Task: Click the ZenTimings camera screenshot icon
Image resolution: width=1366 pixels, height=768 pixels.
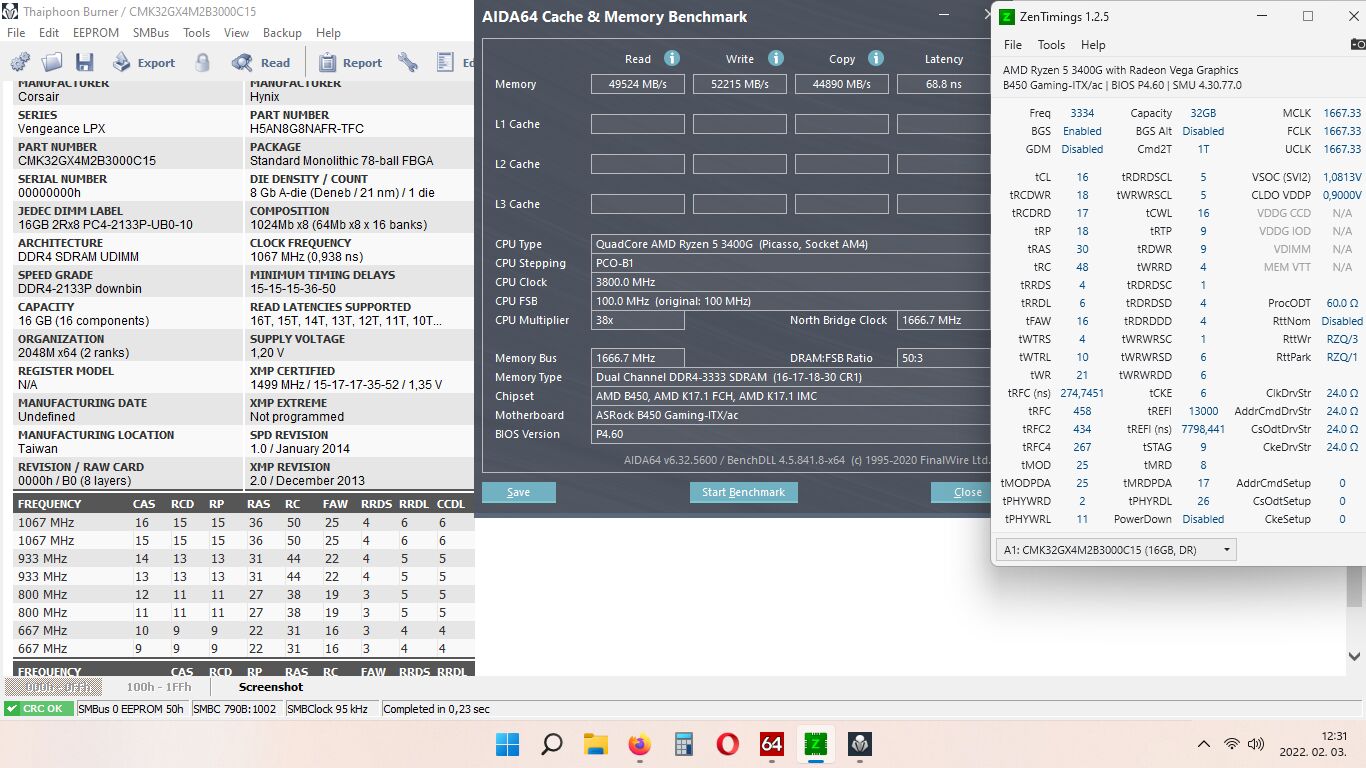Action: click(x=1357, y=44)
